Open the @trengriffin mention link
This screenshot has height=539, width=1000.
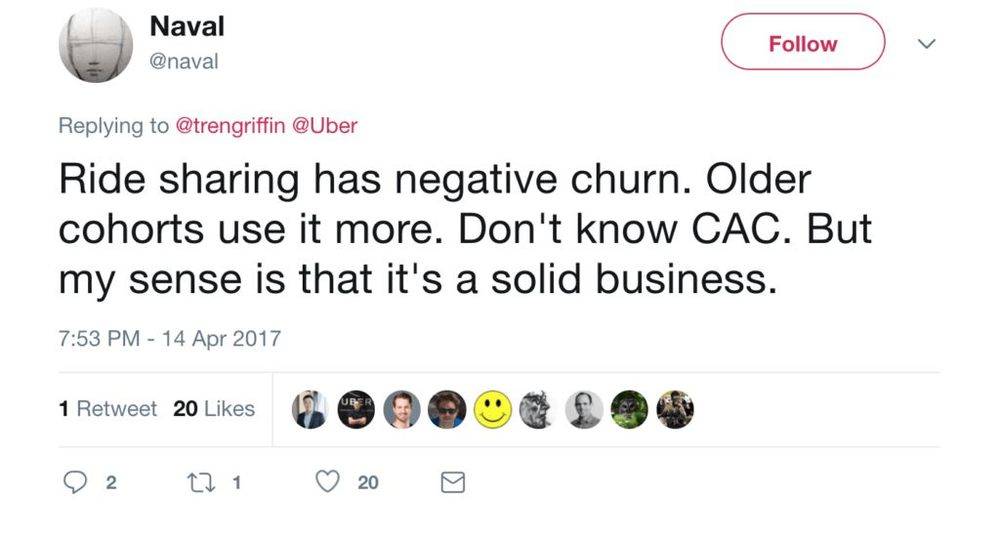(230, 125)
